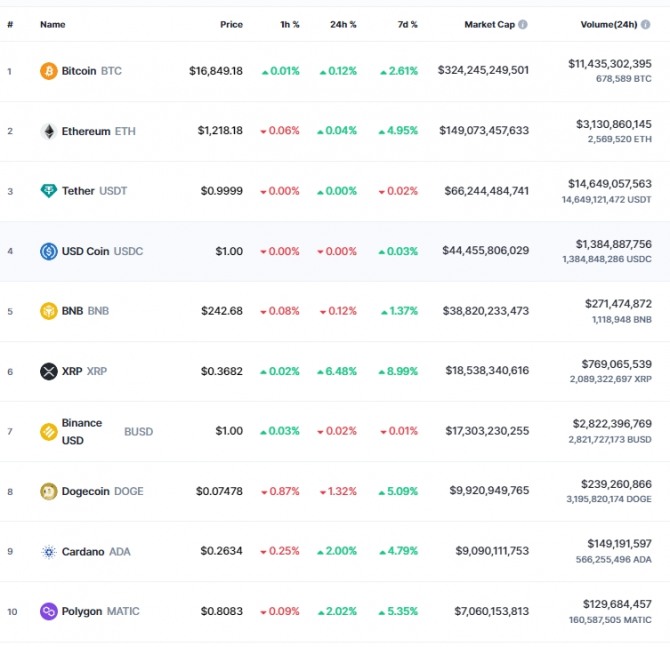
Task: Sort by 7d % column header
Action: pyautogui.click(x=406, y=24)
